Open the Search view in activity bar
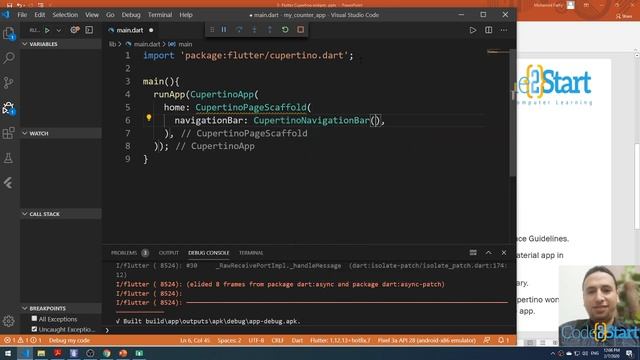Image resolution: width=640 pixels, height=360 pixels. tap(9, 58)
